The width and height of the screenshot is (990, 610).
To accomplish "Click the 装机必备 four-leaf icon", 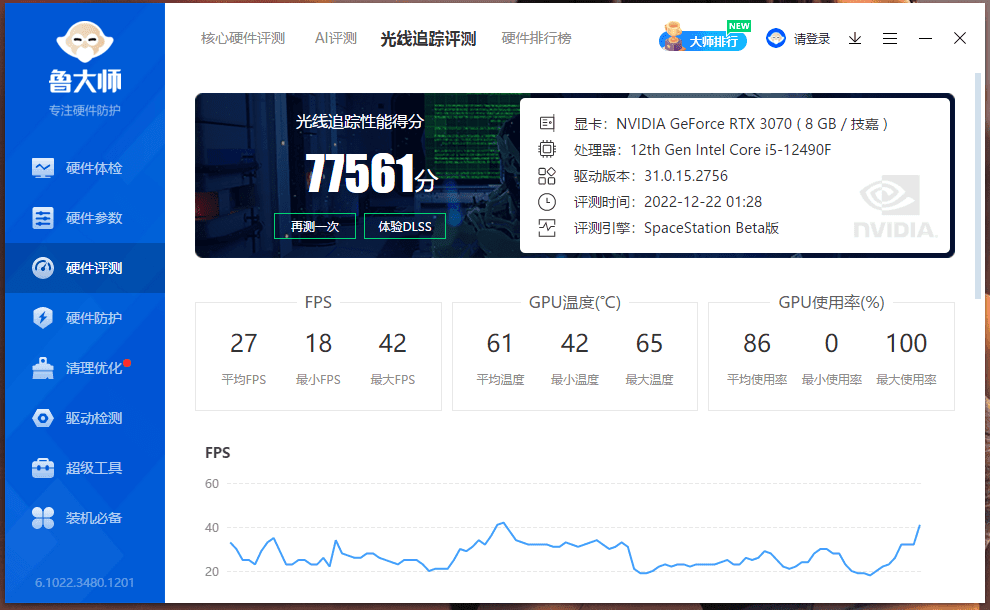I will coord(43,518).
